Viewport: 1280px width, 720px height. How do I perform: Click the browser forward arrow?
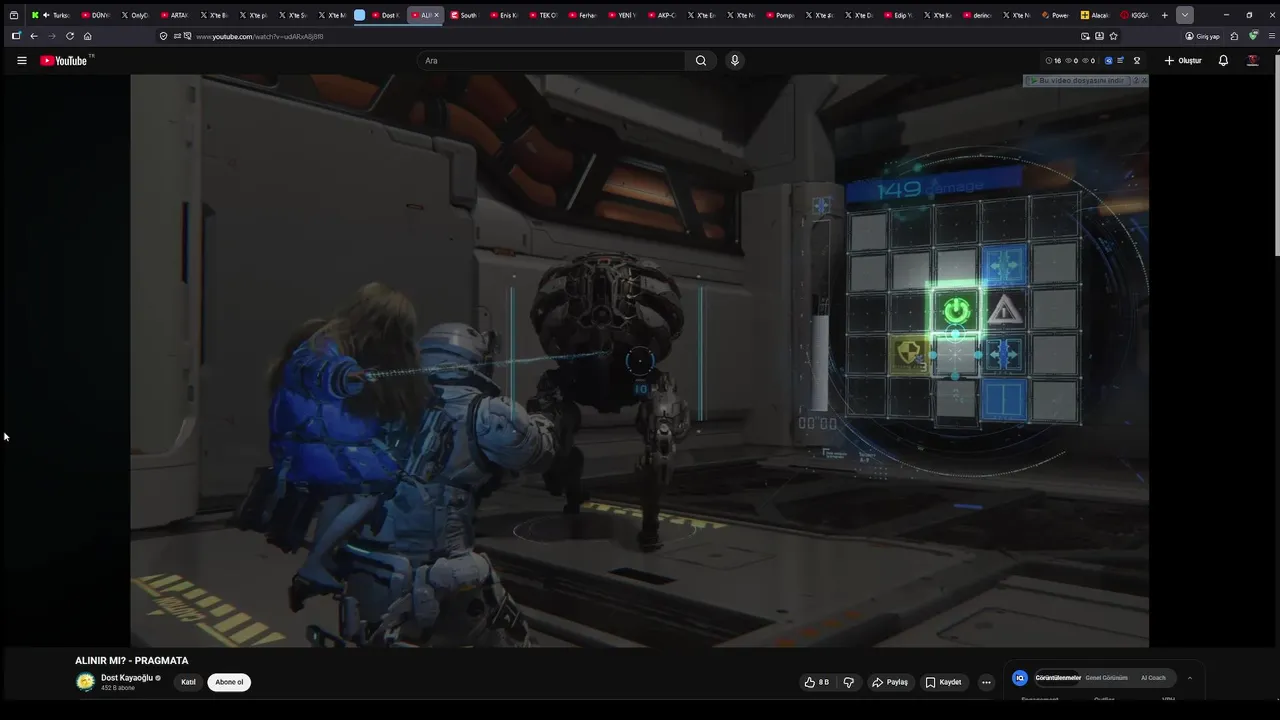click(52, 36)
